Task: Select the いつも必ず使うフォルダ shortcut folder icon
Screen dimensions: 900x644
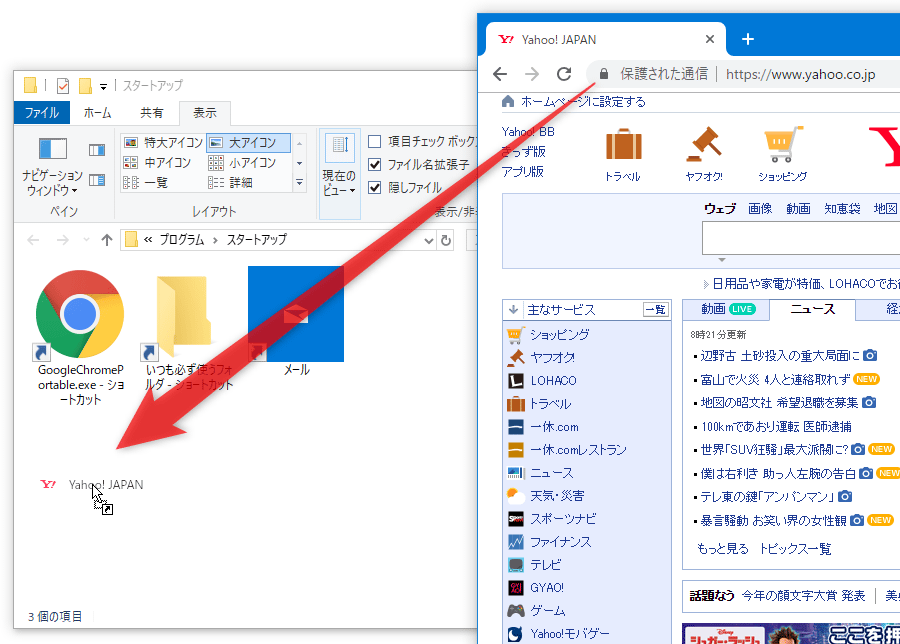Action: (183, 316)
